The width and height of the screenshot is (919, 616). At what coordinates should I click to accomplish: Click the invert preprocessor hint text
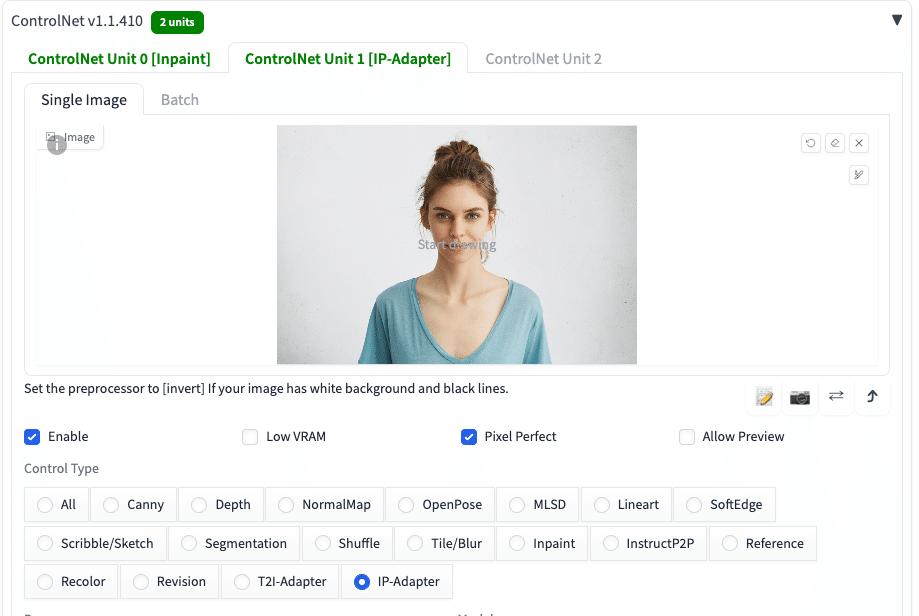[266, 389]
